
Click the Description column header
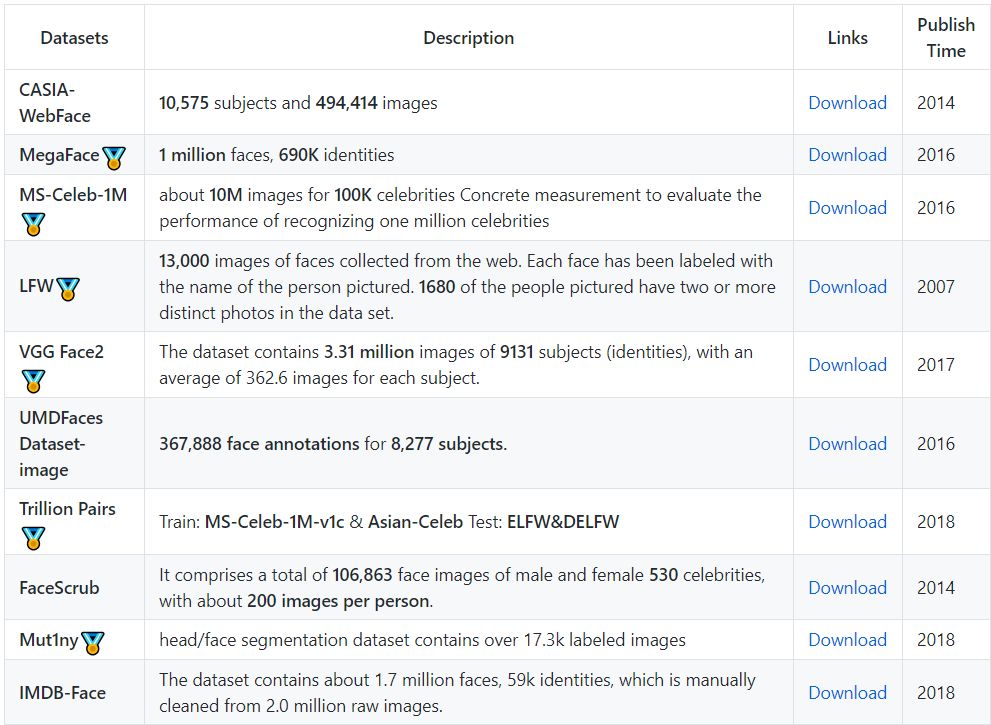[x=468, y=37]
